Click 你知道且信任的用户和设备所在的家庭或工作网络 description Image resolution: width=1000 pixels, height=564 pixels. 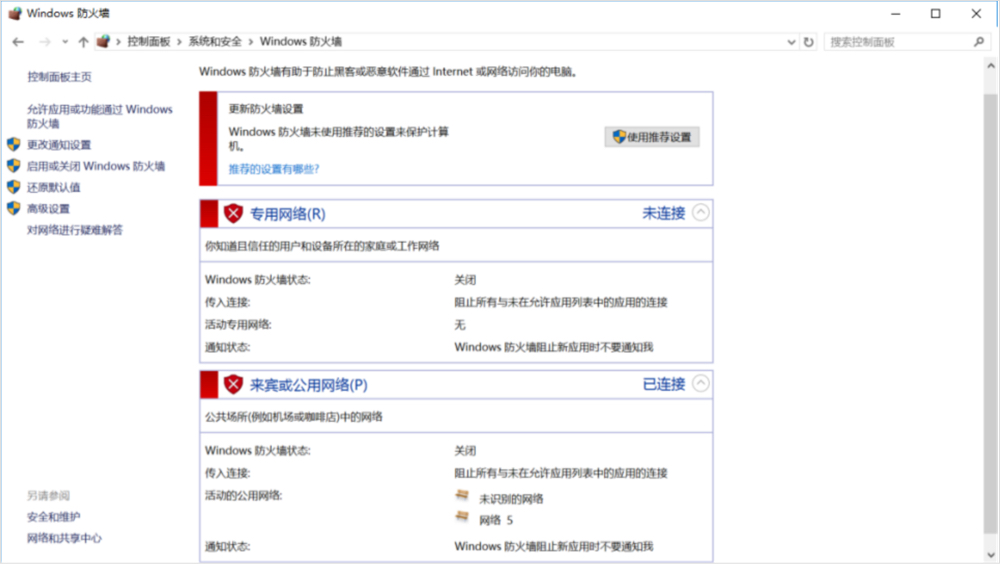pyautogui.click(x=322, y=246)
